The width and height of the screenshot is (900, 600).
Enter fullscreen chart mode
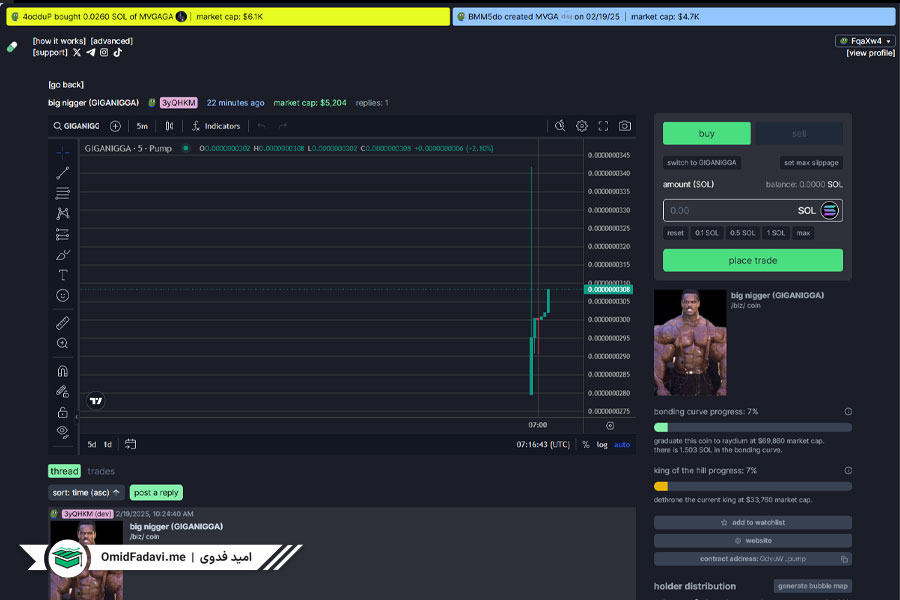coord(603,126)
